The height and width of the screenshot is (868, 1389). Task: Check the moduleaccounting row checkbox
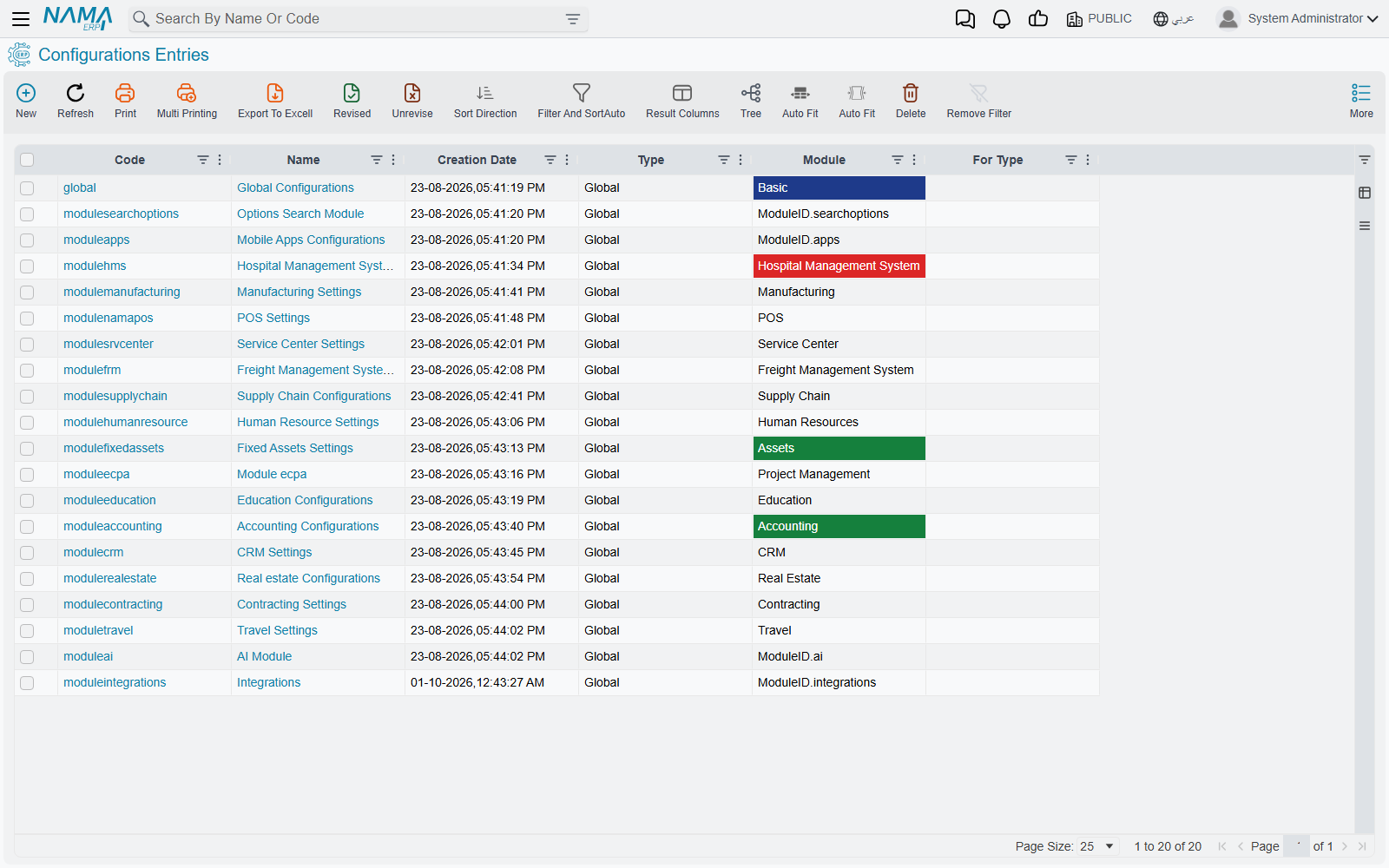[27, 527]
